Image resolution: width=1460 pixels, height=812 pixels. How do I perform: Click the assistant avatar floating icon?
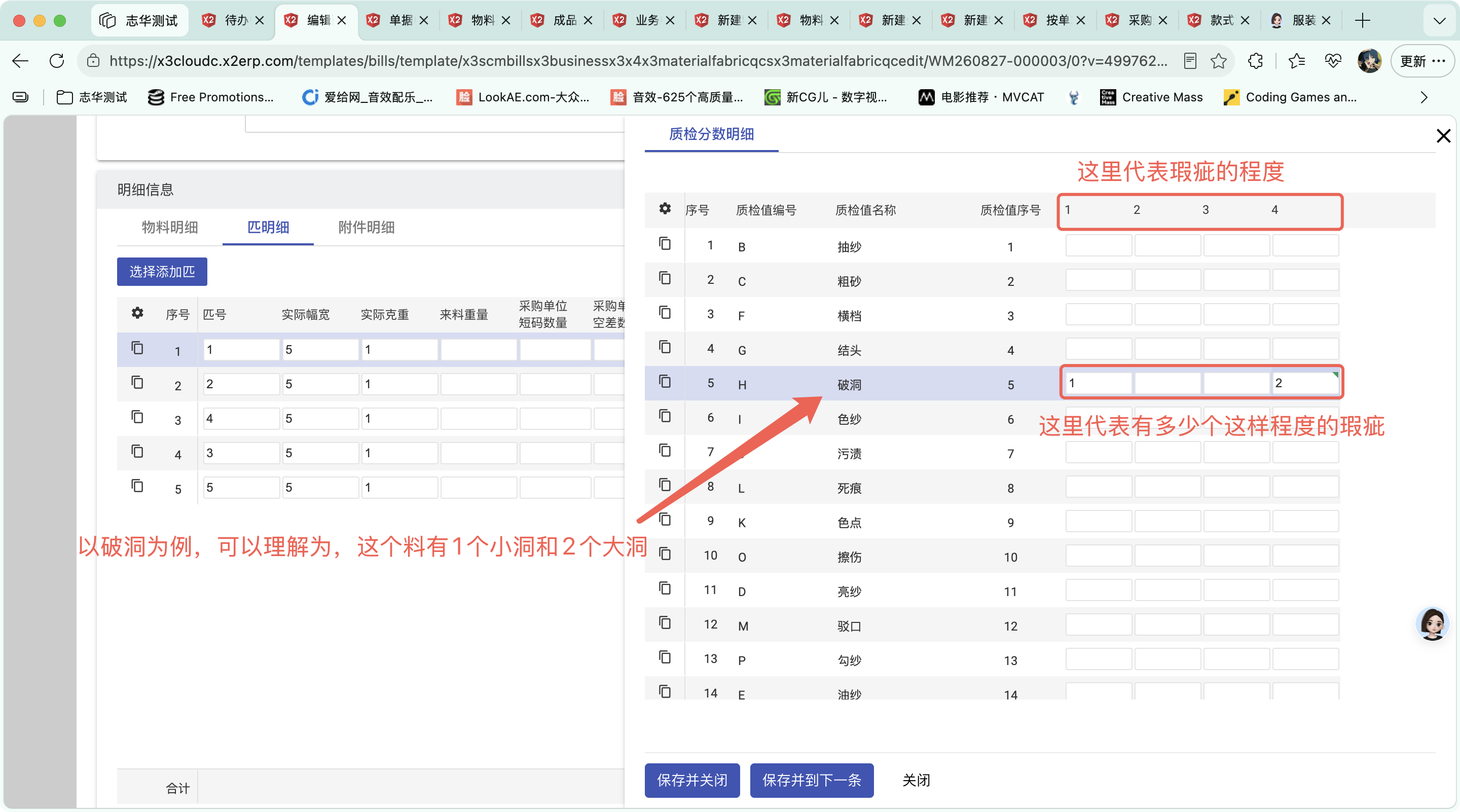click(x=1432, y=623)
